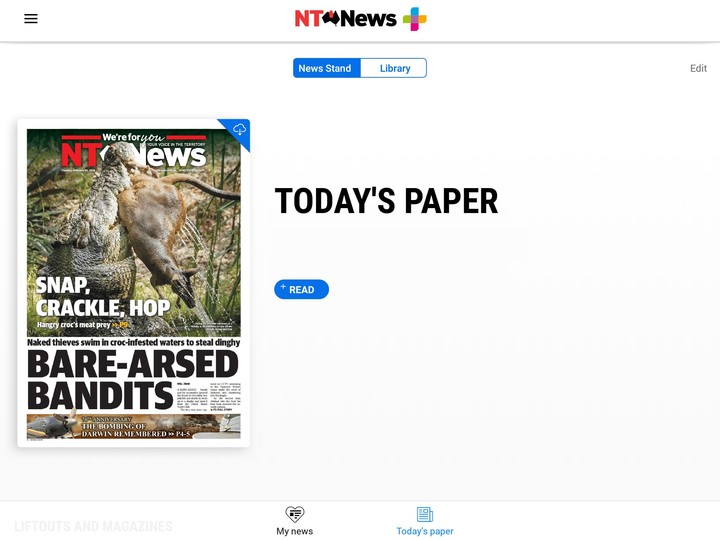Tap the NT News logo
The width and height of the screenshot is (720, 540).
tap(345, 19)
